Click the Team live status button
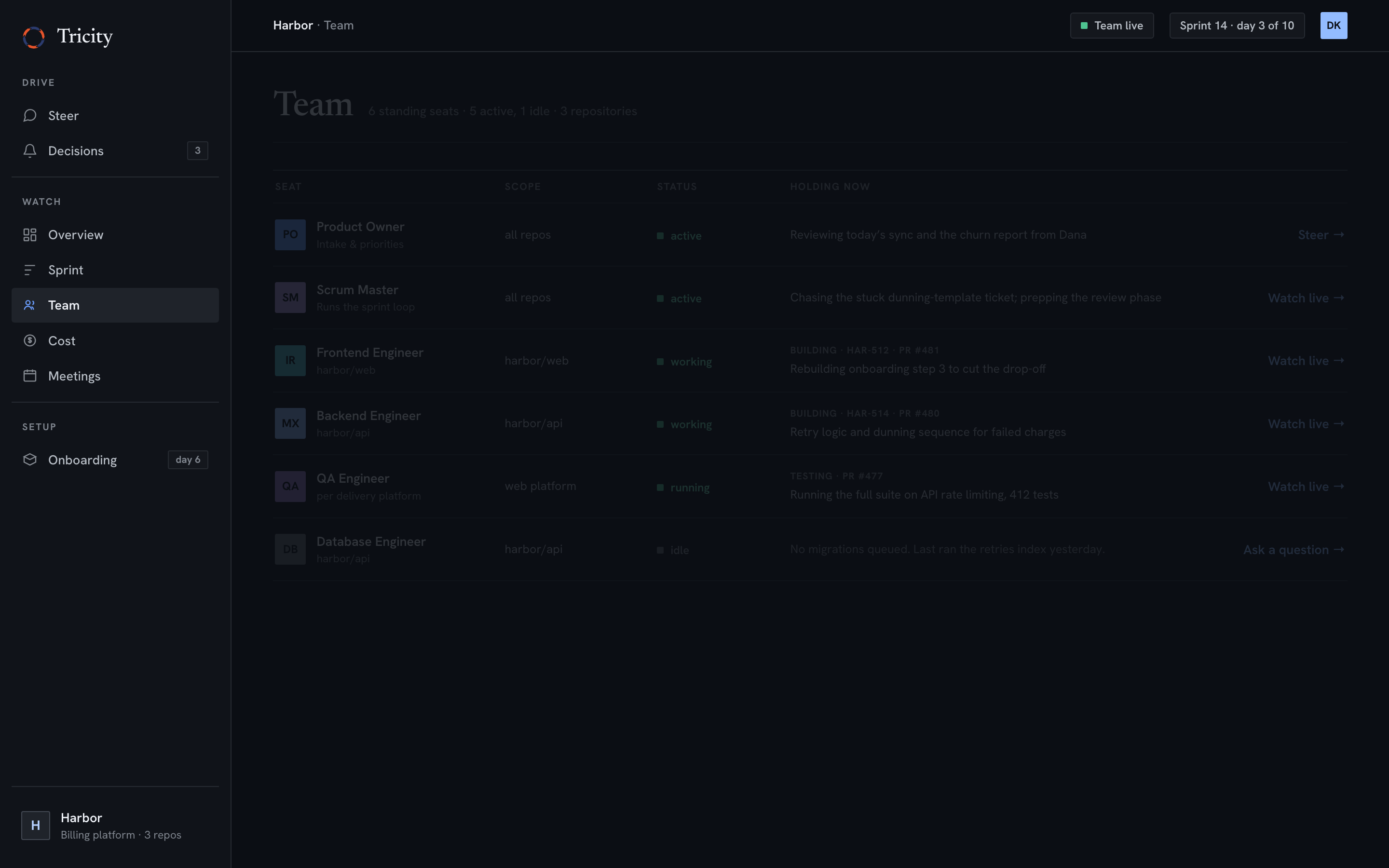 [1112, 26]
